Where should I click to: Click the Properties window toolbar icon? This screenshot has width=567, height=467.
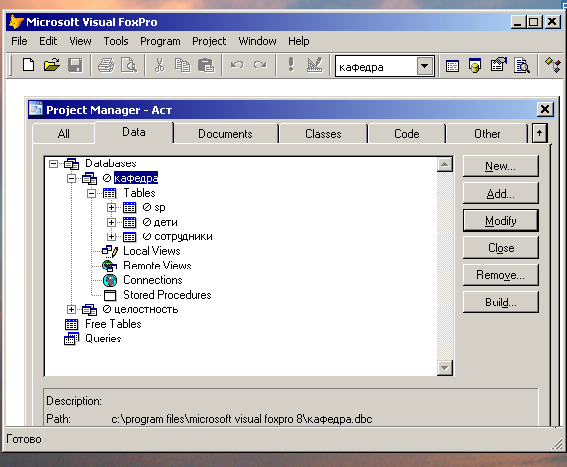click(x=498, y=65)
